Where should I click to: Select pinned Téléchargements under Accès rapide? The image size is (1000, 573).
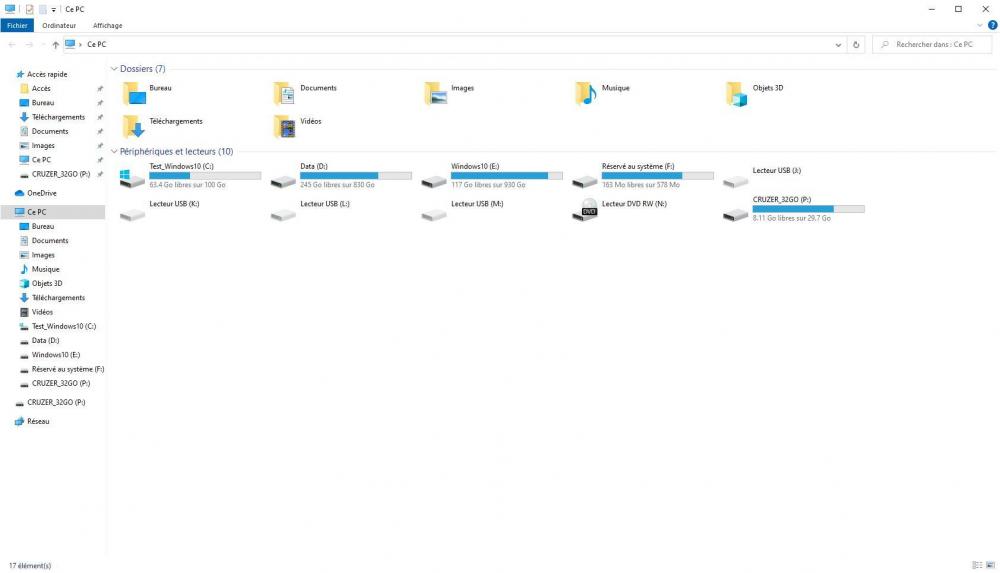[58, 117]
